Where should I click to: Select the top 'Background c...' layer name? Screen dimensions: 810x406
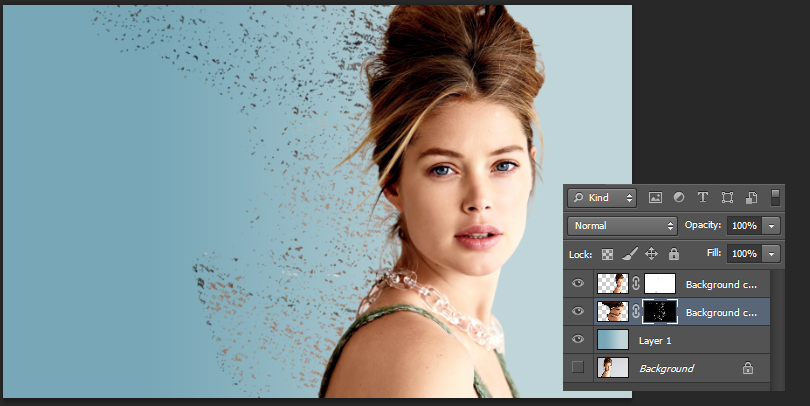[721, 285]
